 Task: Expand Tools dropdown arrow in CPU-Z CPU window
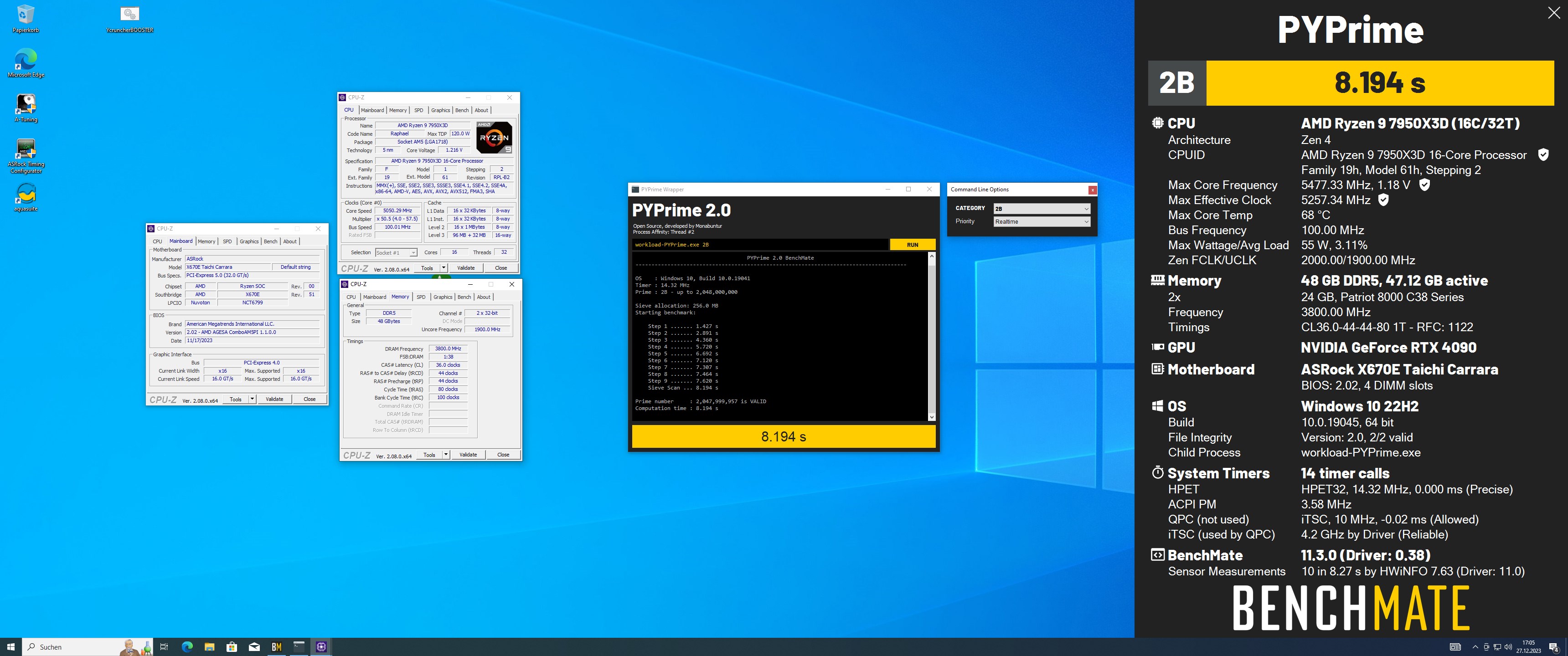point(444,268)
